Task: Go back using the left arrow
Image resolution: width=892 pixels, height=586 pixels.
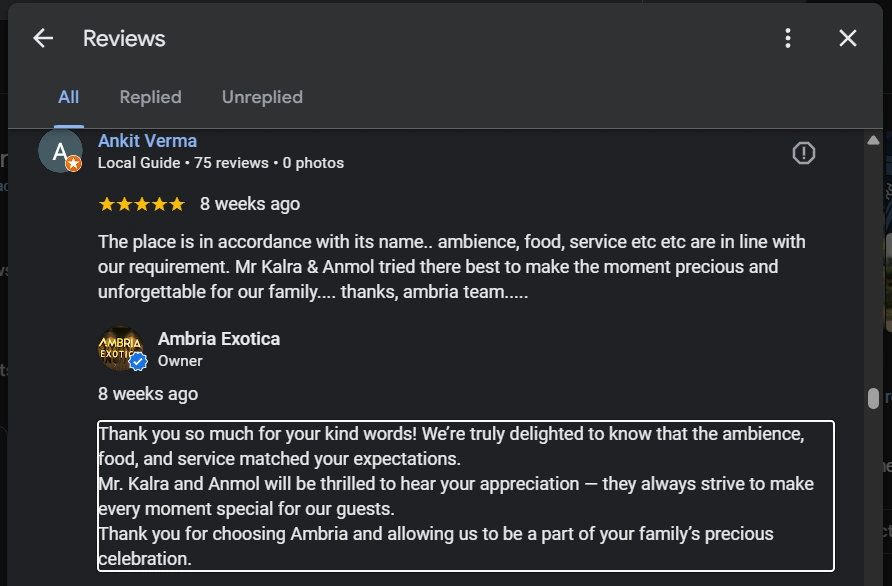Action: pos(43,38)
